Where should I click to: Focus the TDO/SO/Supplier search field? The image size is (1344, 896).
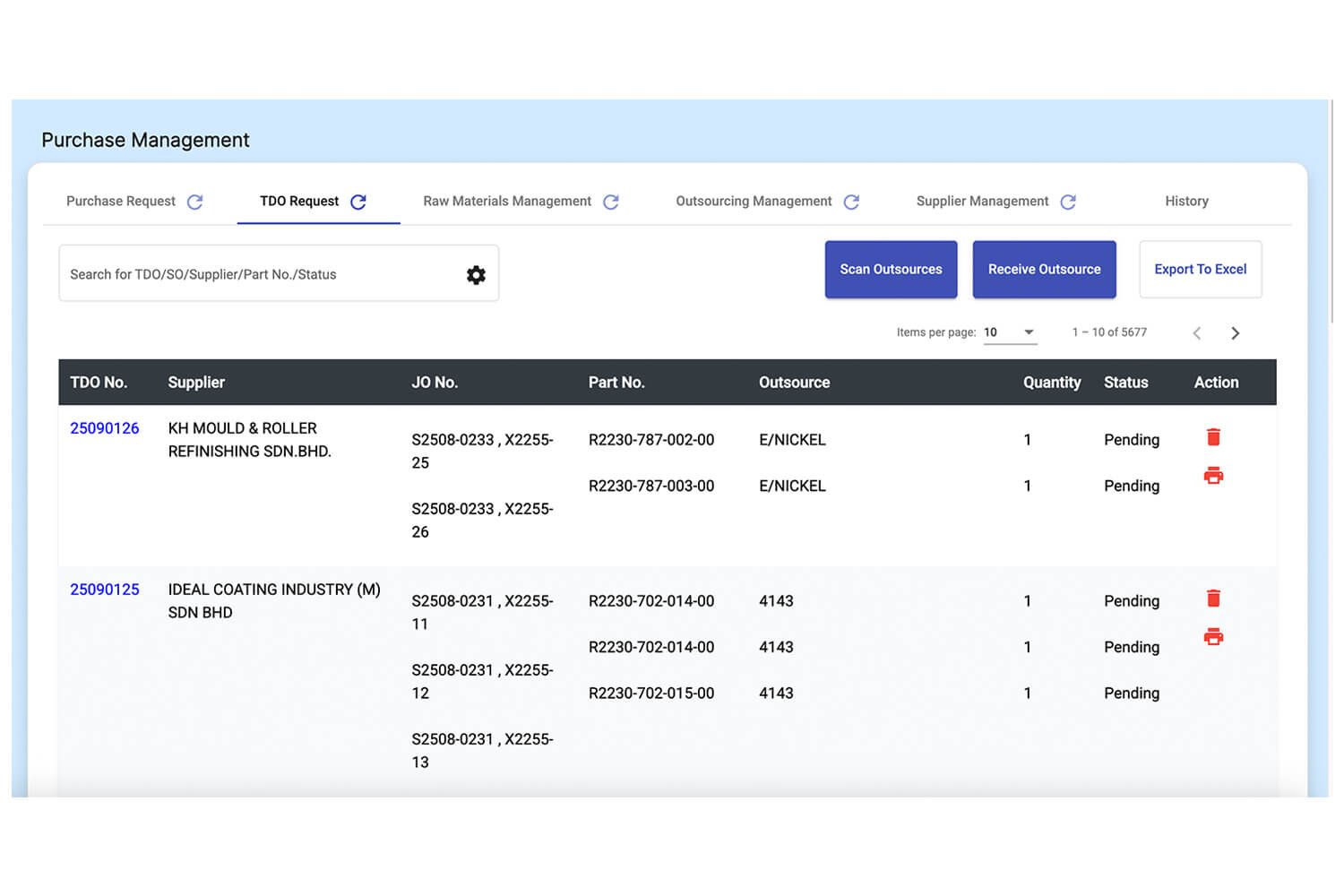click(x=260, y=275)
